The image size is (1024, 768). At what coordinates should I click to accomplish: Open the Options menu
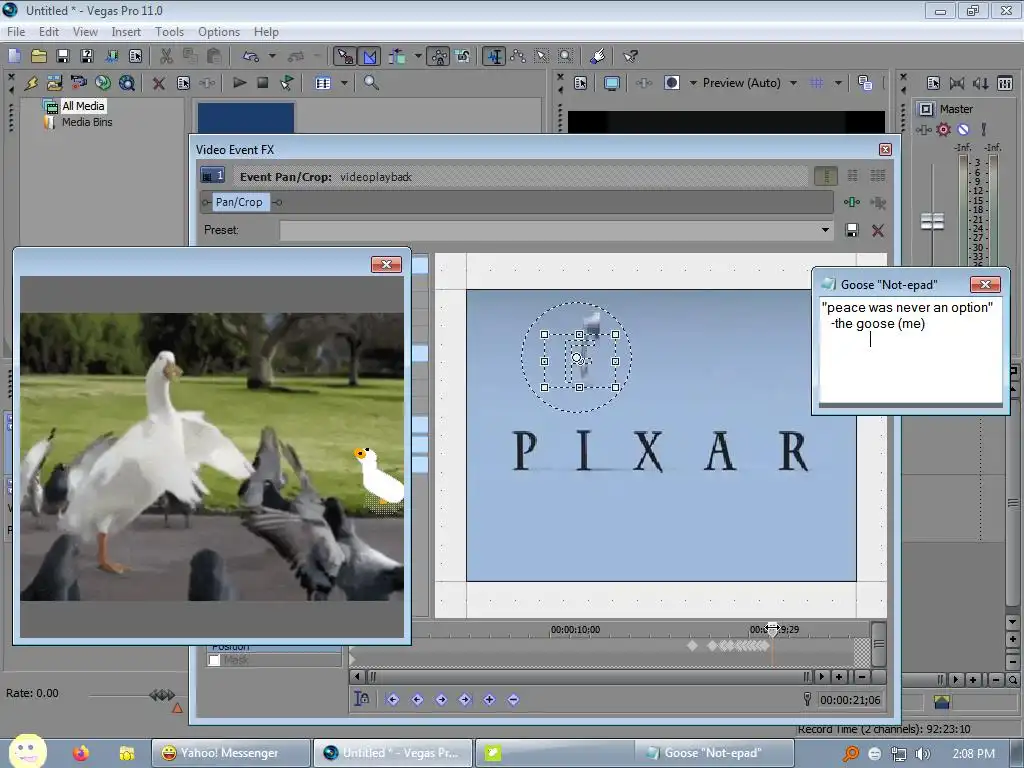(219, 31)
